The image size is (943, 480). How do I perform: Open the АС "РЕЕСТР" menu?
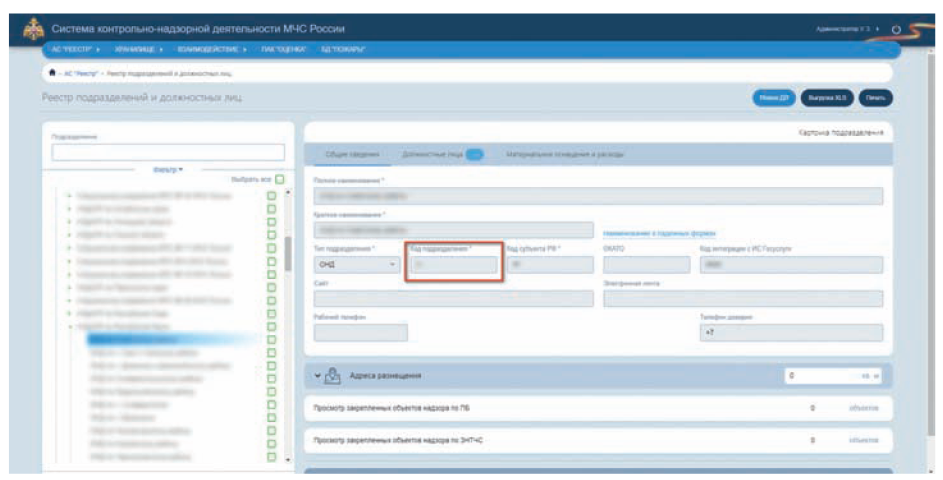[x=76, y=49]
